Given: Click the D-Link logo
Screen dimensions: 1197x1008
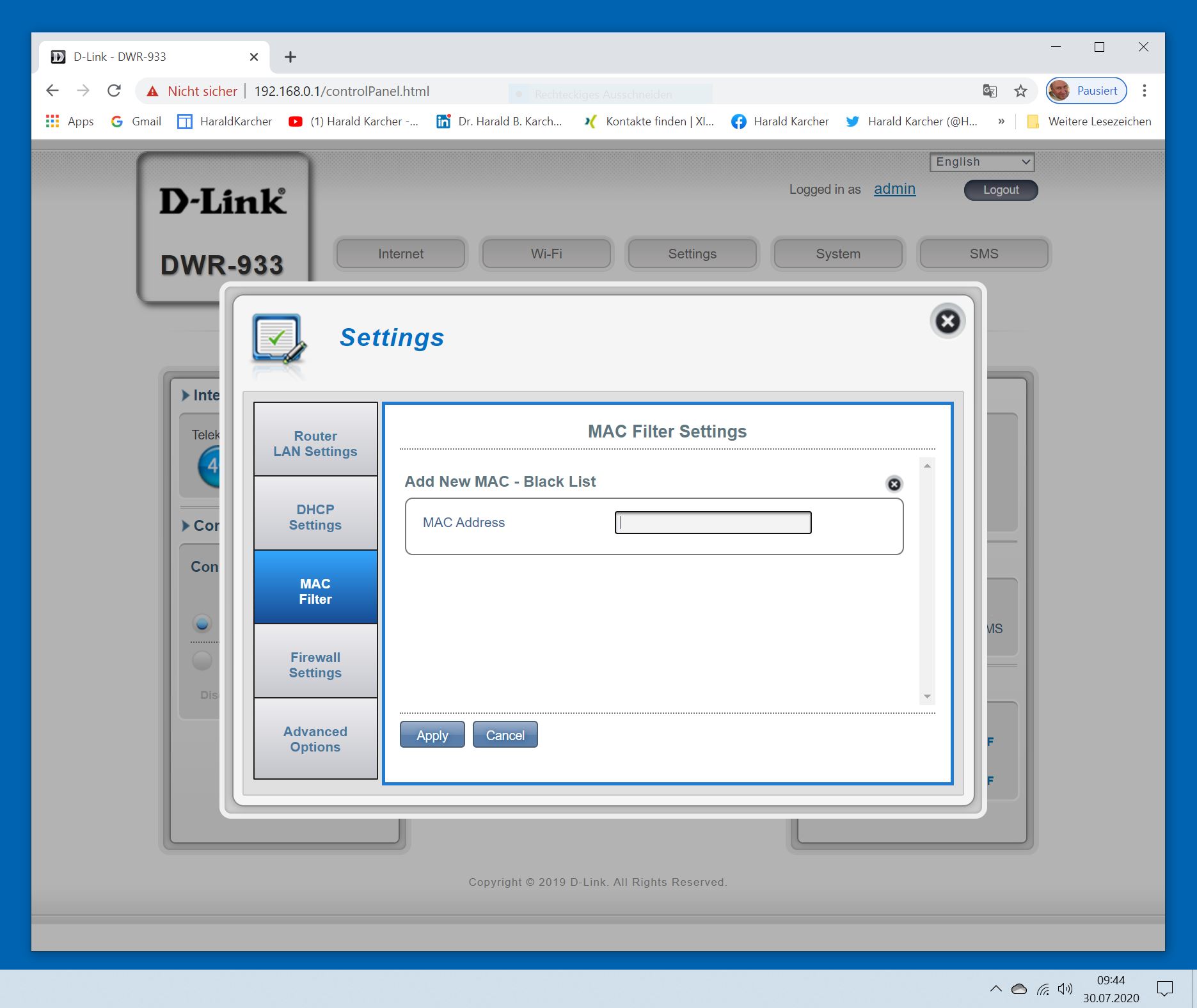Looking at the screenshot, I should pos(223,201).
